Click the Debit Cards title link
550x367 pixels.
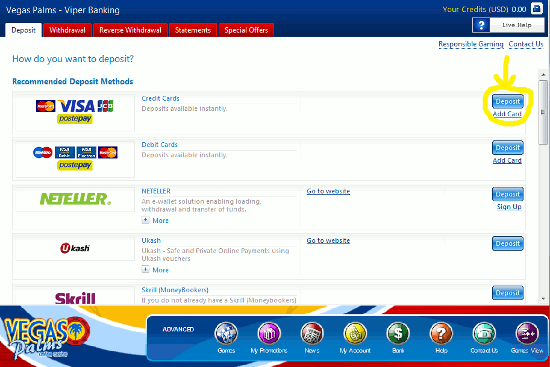tap(159, 145)
